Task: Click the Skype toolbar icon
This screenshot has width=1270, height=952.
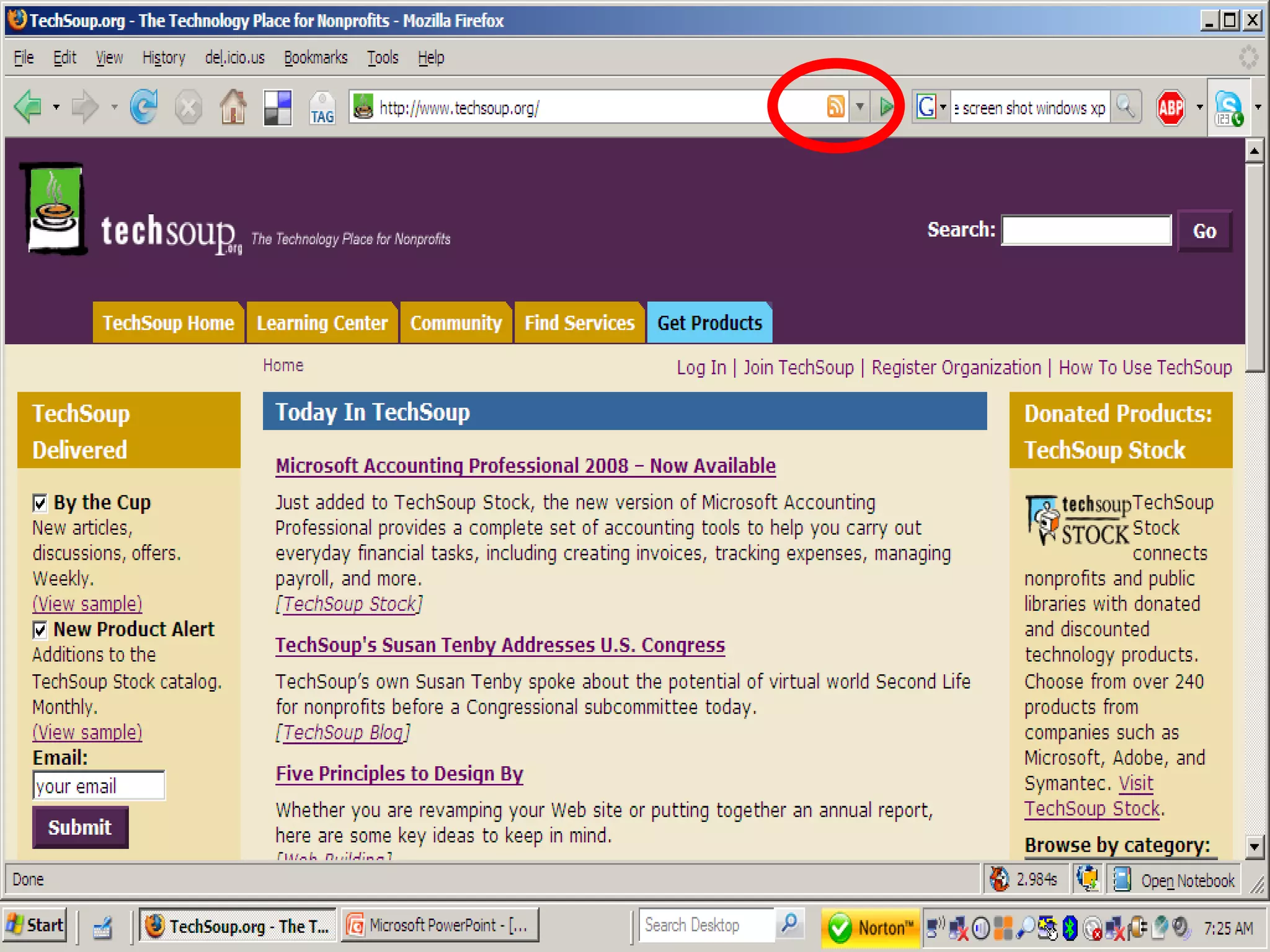Action: [1228, 108]
